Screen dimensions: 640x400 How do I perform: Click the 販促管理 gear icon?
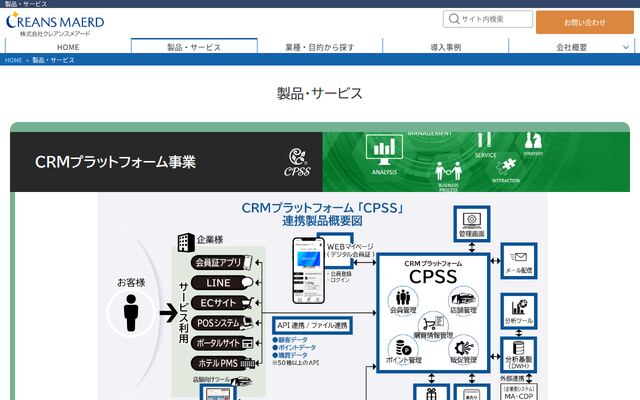click(x=463, y=347)
